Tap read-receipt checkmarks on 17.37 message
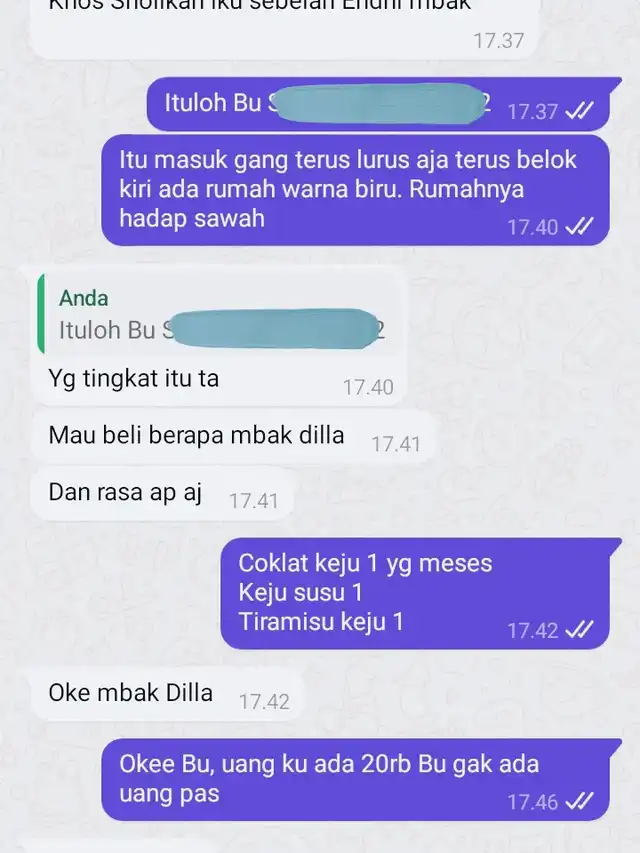This screenshot has height=853, width=640. (x=579, y=111)
